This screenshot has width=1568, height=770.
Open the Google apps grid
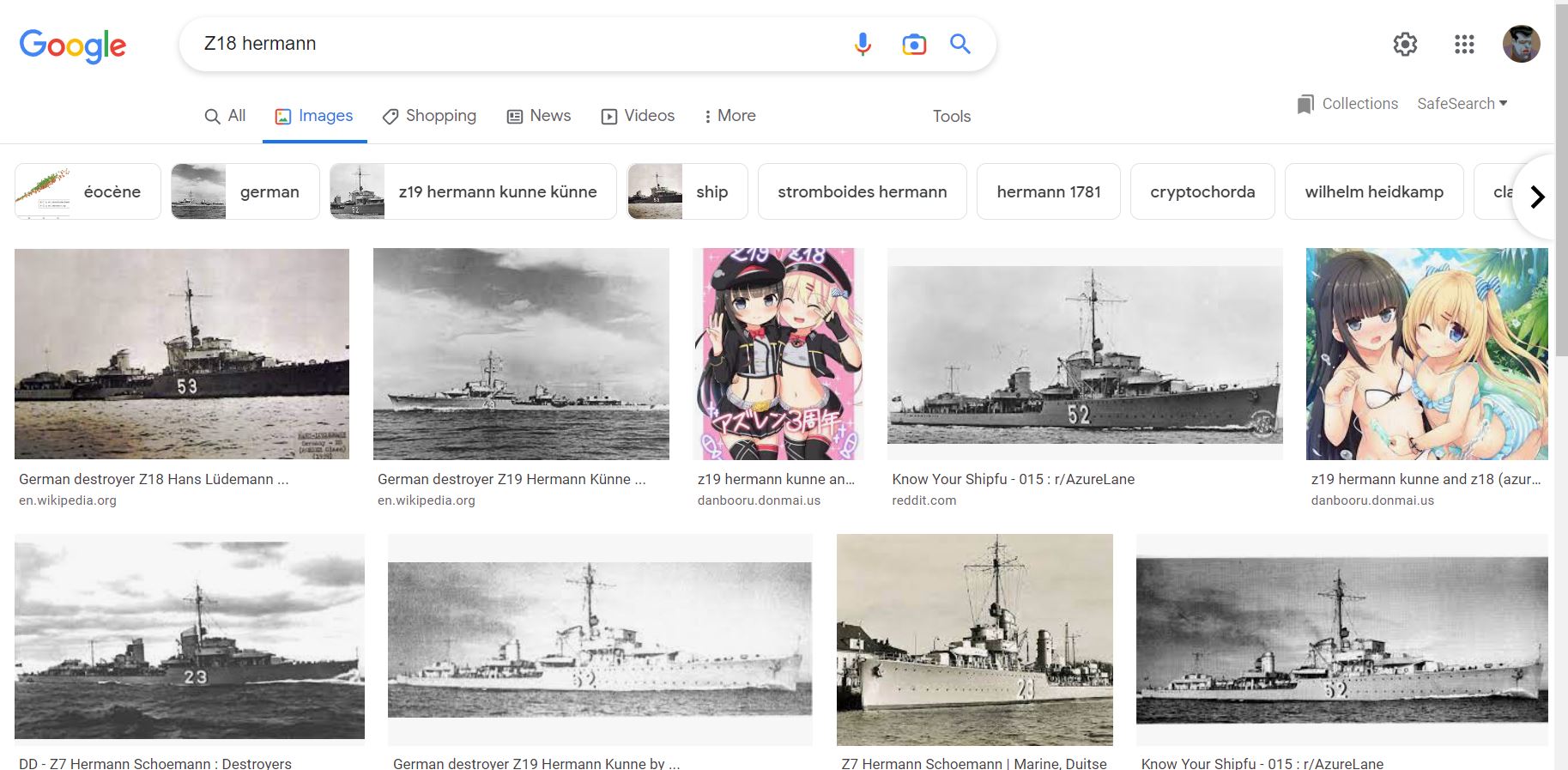[x=1464, y=44]
